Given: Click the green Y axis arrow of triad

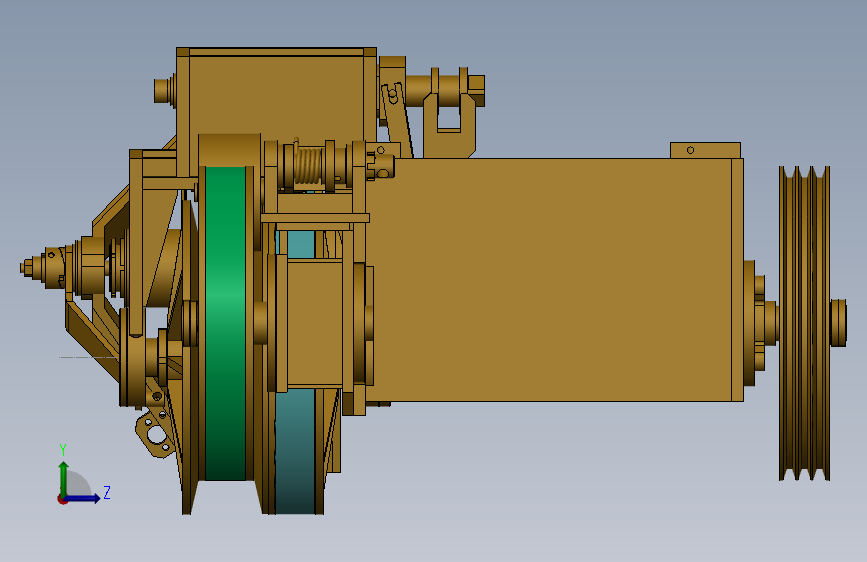Looking at the screenshot, I should (x=64, y=479).
